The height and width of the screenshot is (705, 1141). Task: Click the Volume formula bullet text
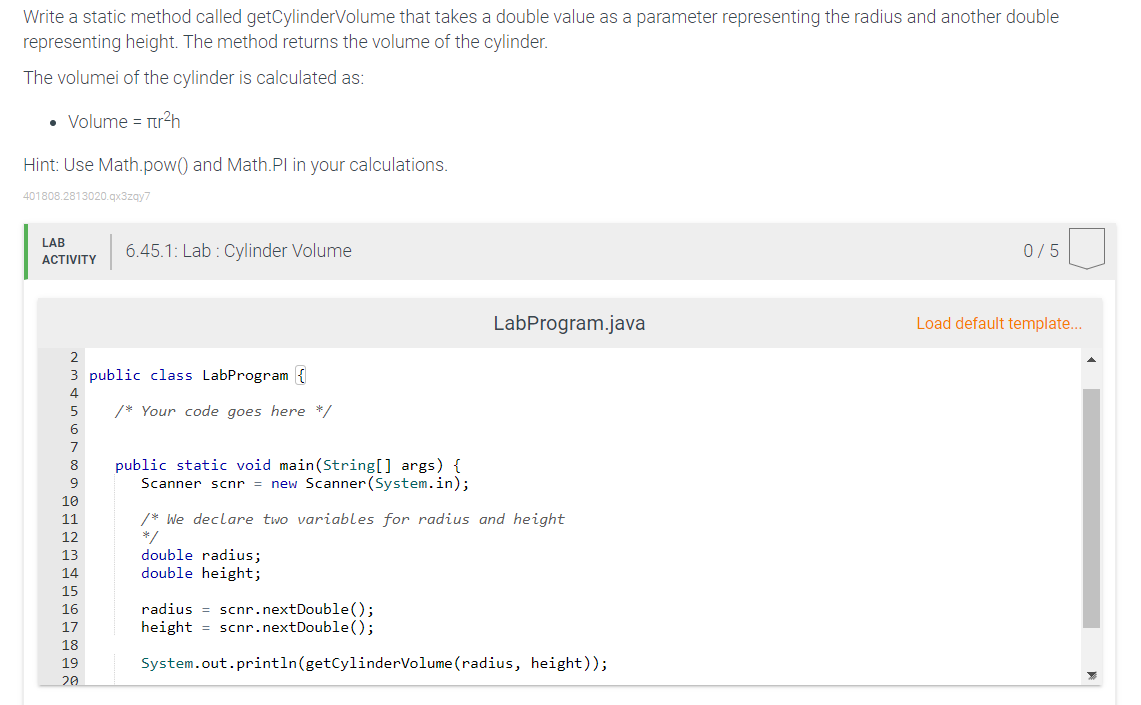point(123,120)
